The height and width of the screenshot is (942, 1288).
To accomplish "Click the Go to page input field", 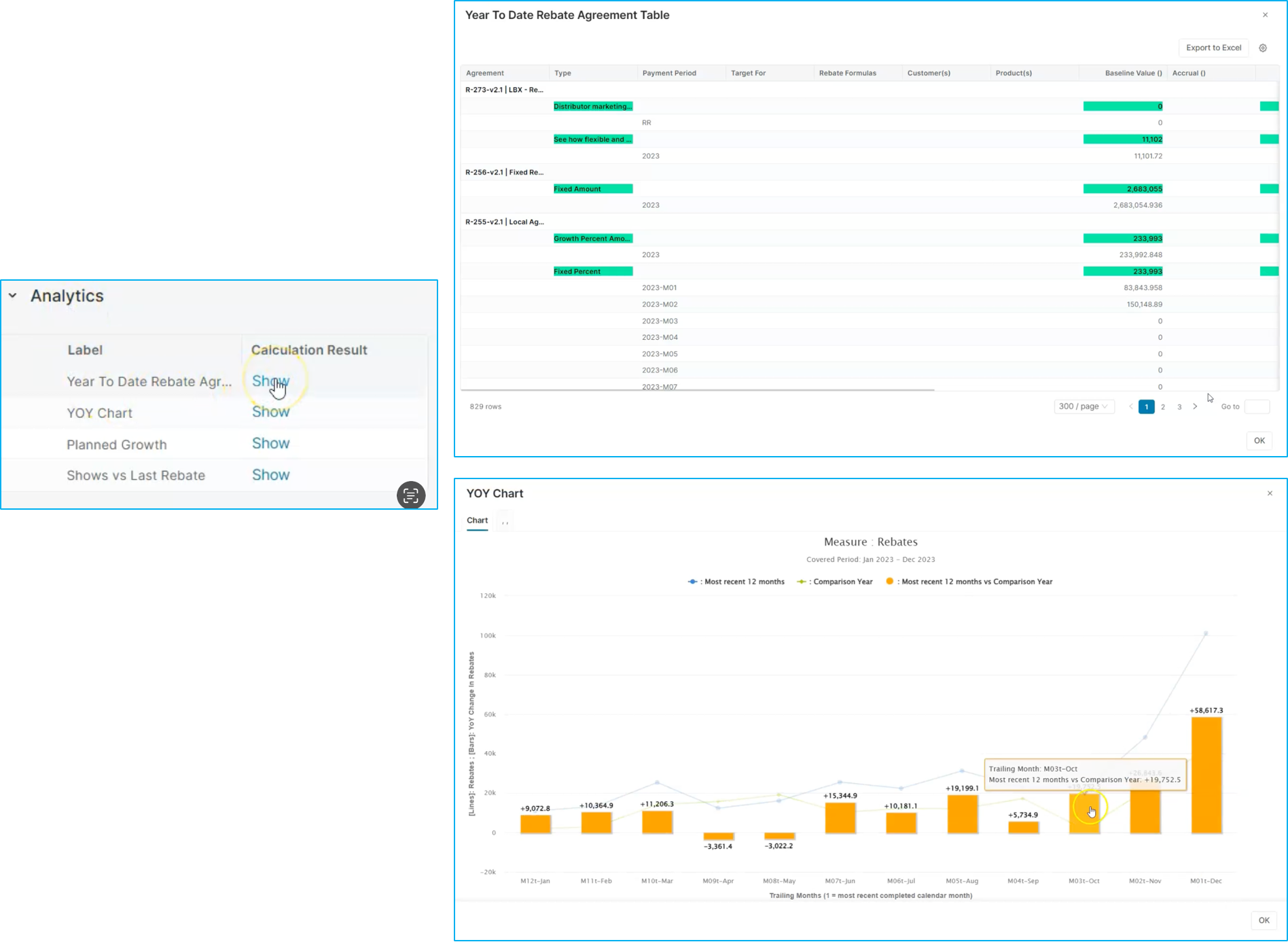I will pyautogui.click(x=1257, y=406).
